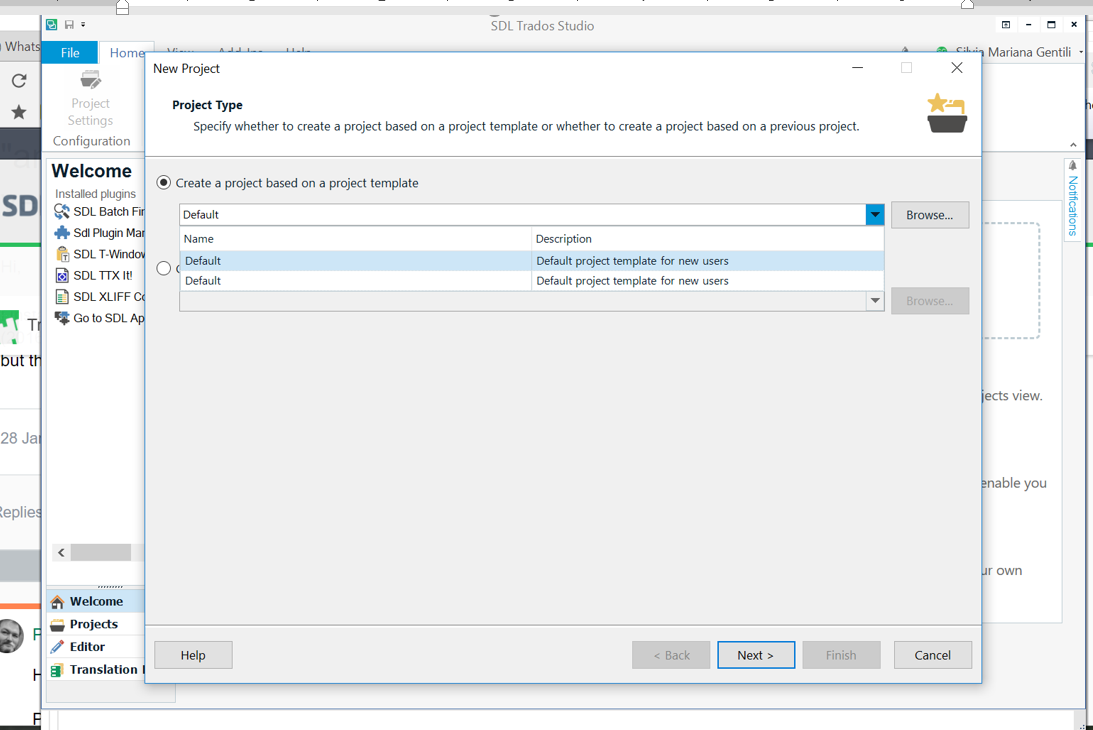This screenshot has width=1093, height=730.
Task: Click the Back button
Action: click(671, 655)
